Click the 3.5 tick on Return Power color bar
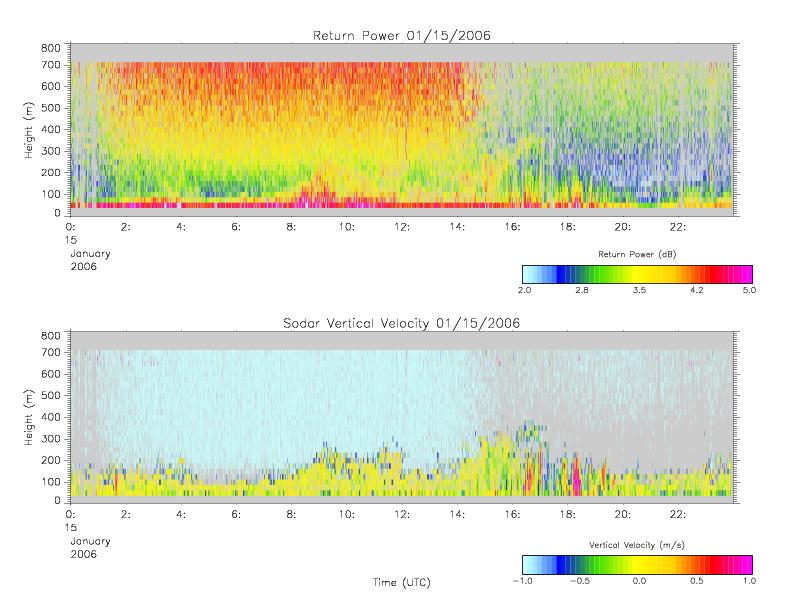The height and width of the screenshot is (611, 791). tap(639, 290)
